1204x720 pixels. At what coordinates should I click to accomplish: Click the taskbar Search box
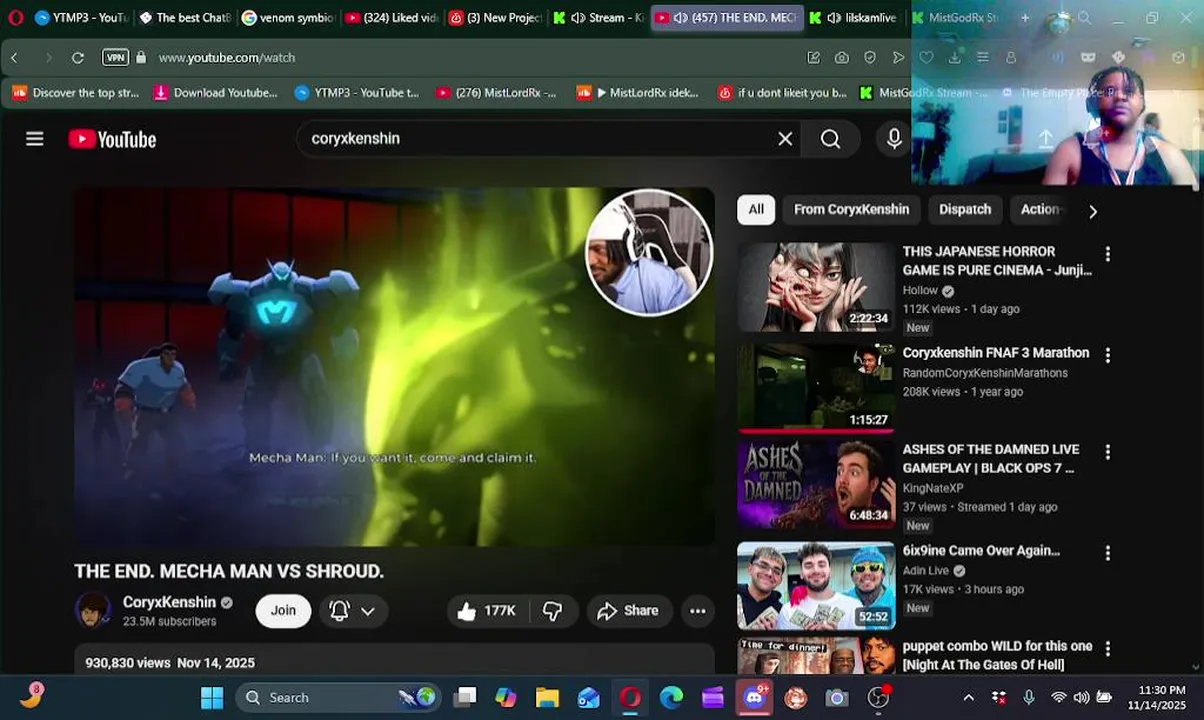tap(338, 698)
